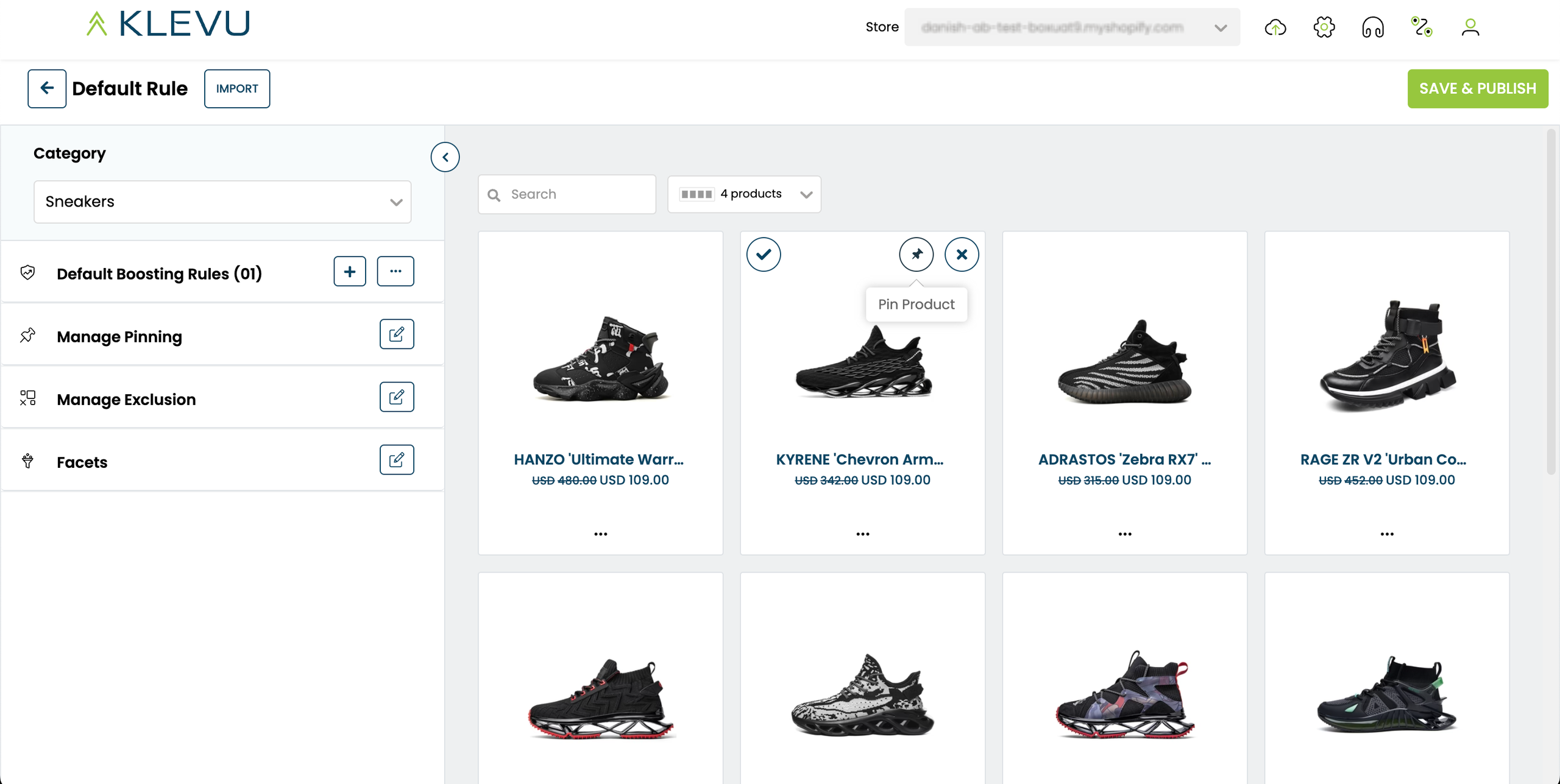Click the edit icon for Facets
The image size is (1560, 784).
(x=397, y=460)
